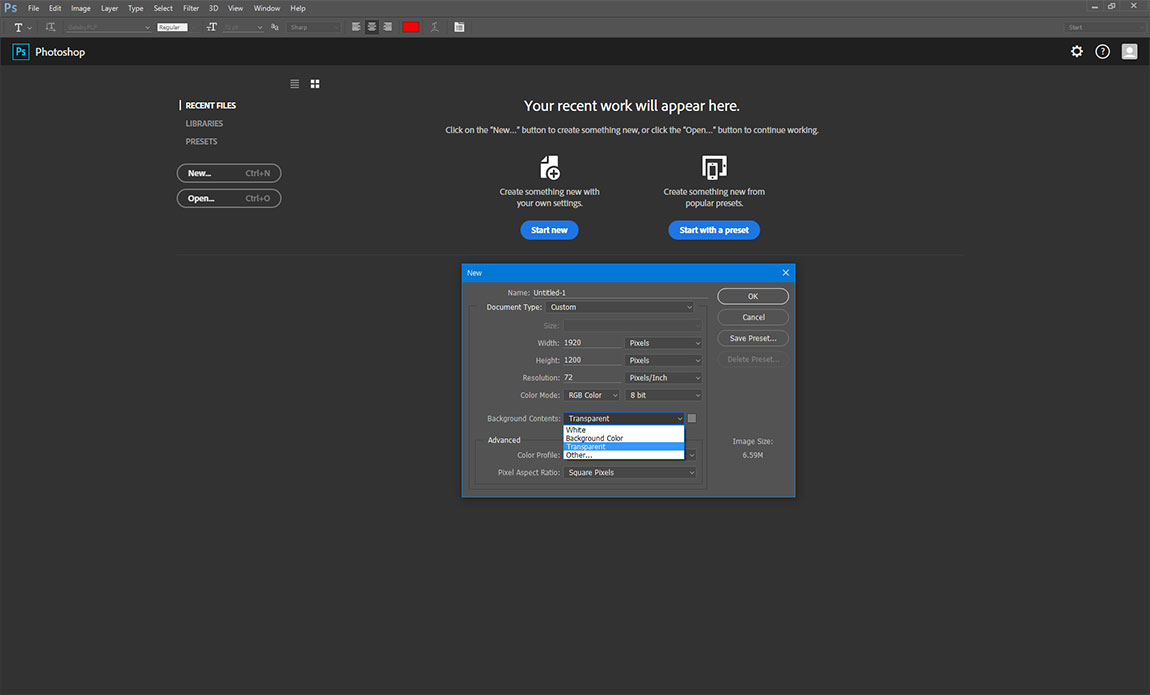Open the Image menu
The width and height of the screenshot is (1150, 695).
(81, 8)
